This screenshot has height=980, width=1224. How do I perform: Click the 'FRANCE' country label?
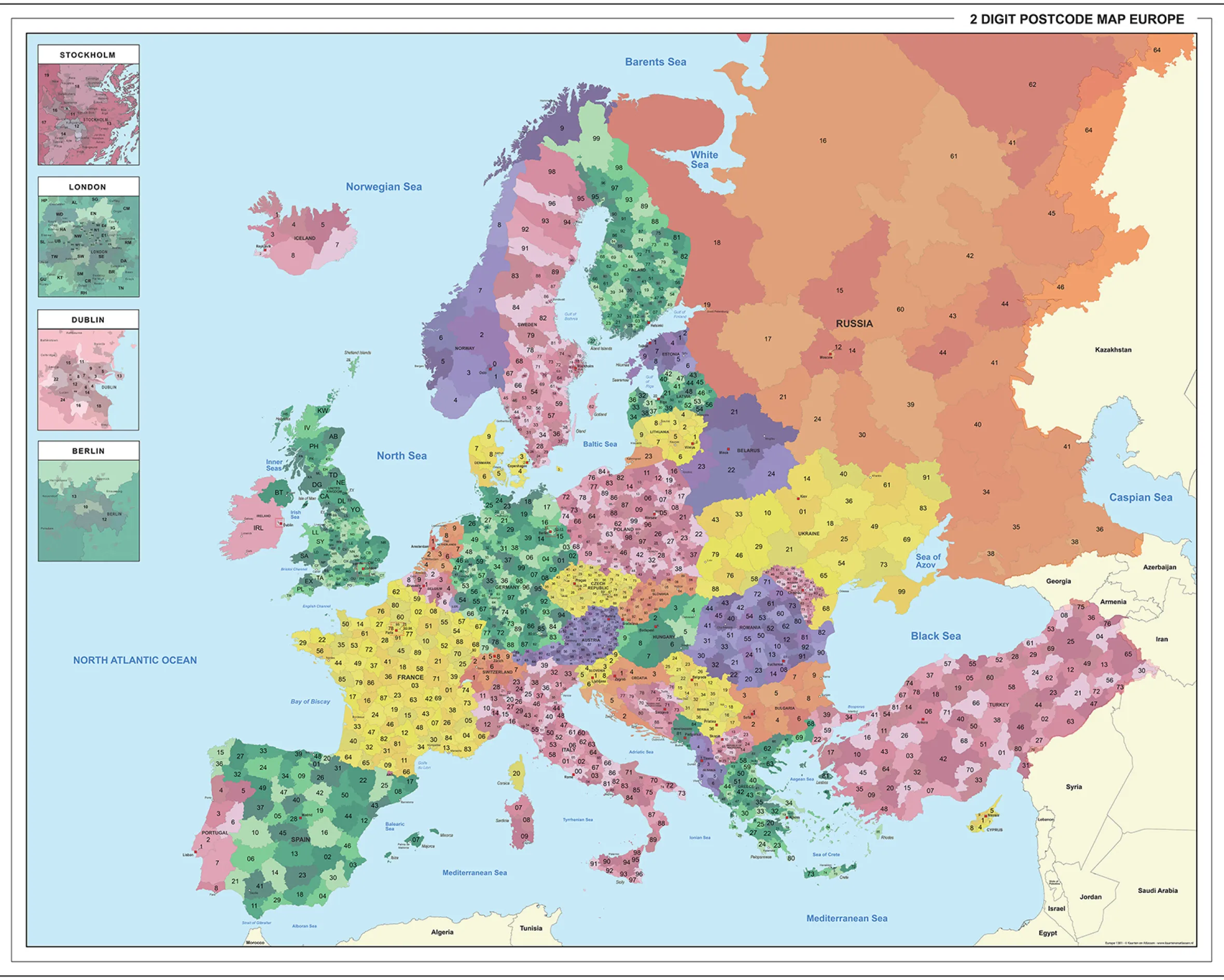point(410,678)
